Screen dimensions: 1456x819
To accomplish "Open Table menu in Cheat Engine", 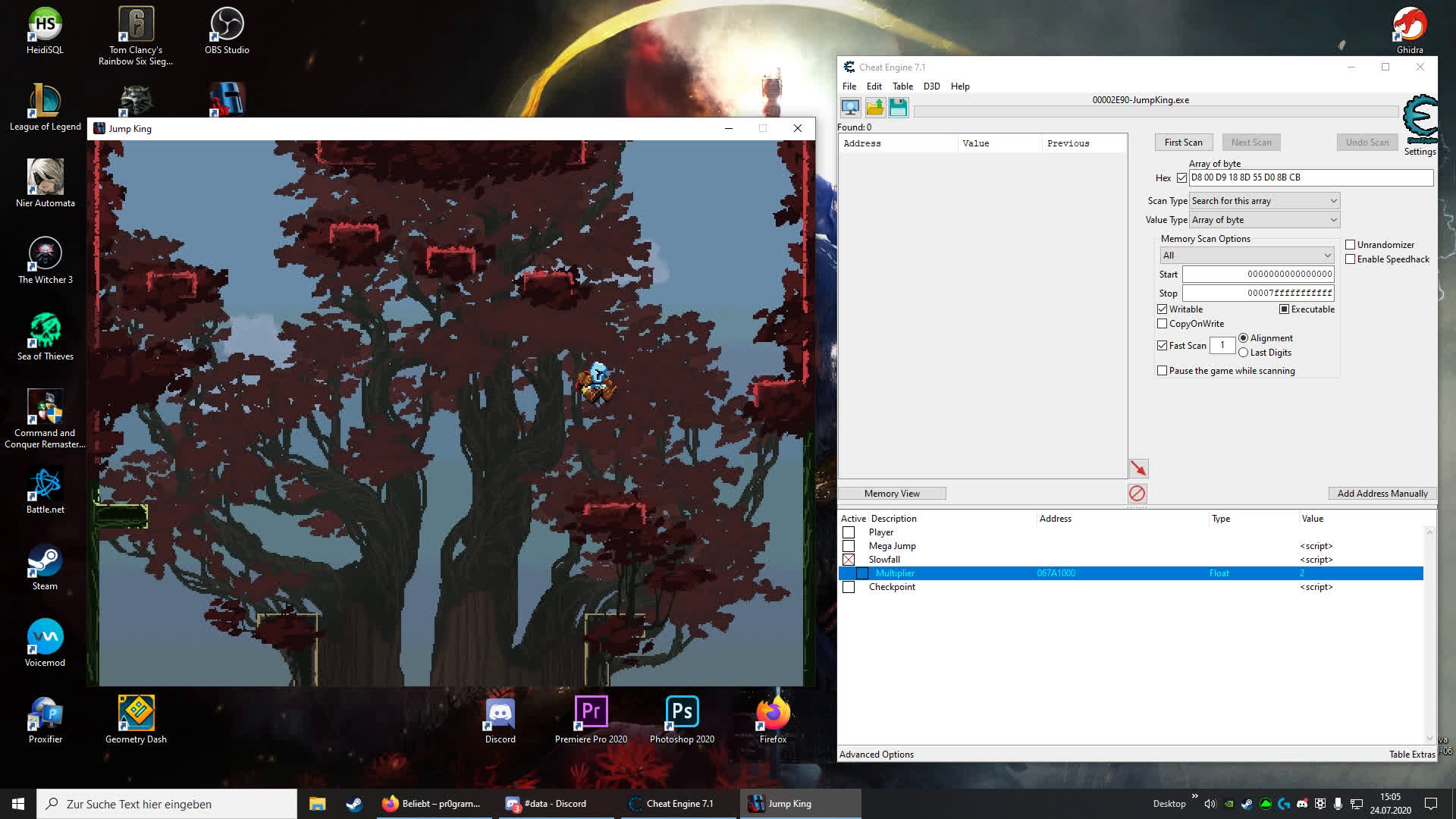I will (902, 86).
